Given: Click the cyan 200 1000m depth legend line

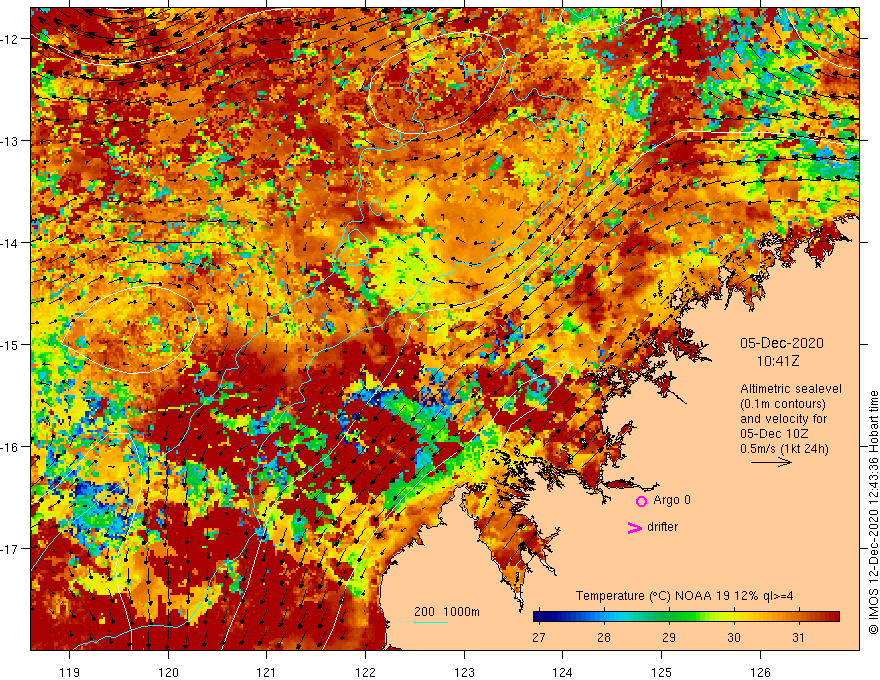Looking at the screenshot, I should tap(430, 623).
